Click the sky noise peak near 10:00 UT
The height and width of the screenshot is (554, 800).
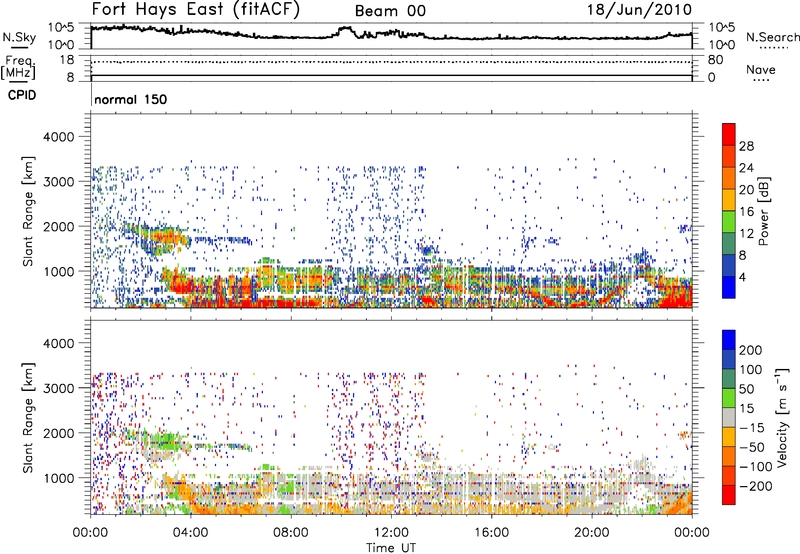pos(346,30)
